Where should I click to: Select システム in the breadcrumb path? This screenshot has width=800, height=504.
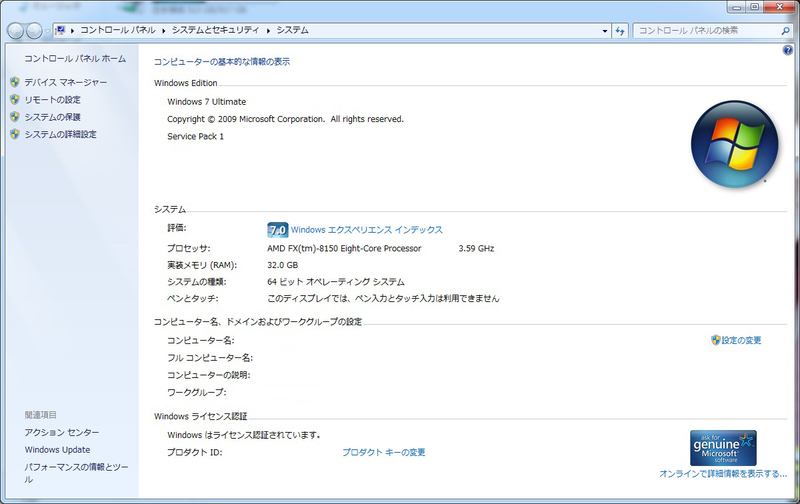click(x=292, y=30)
